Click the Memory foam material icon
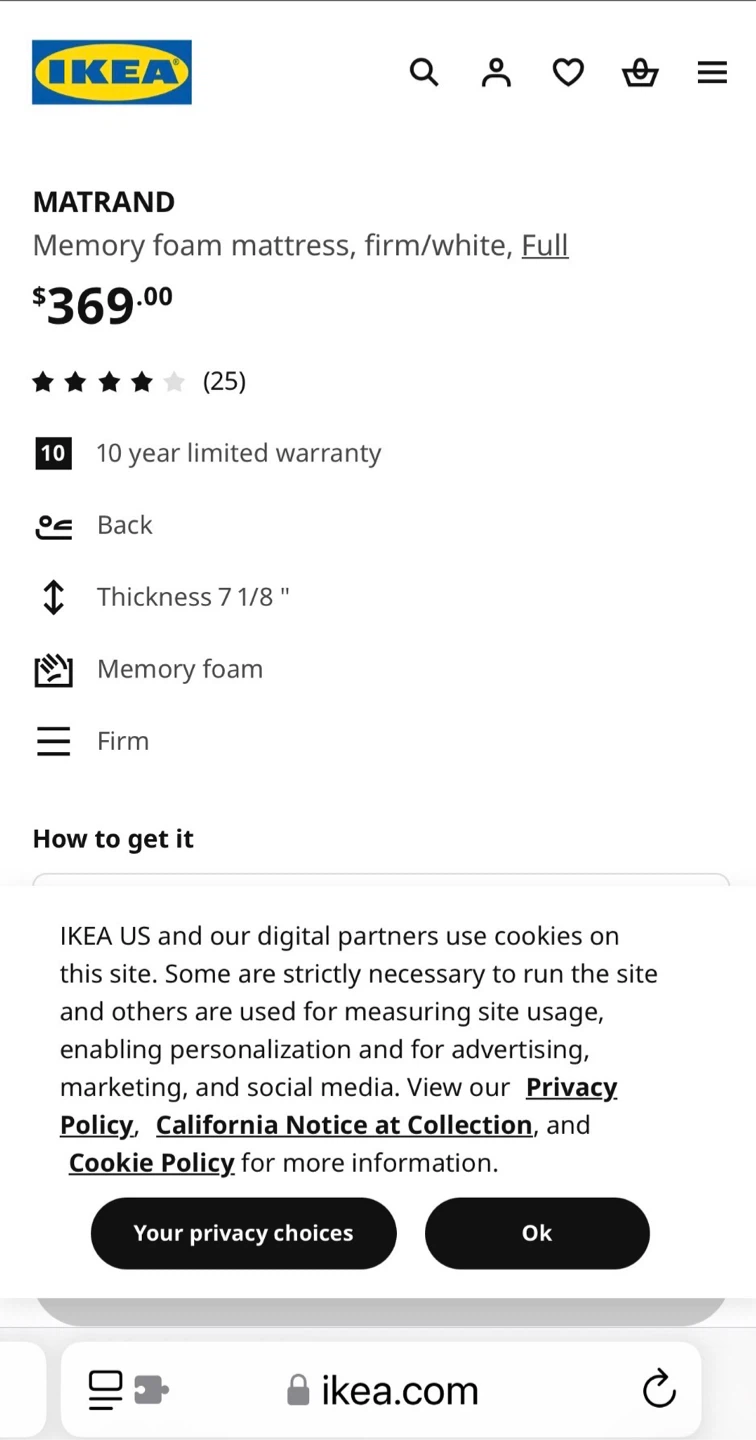 tap(53, 669)
